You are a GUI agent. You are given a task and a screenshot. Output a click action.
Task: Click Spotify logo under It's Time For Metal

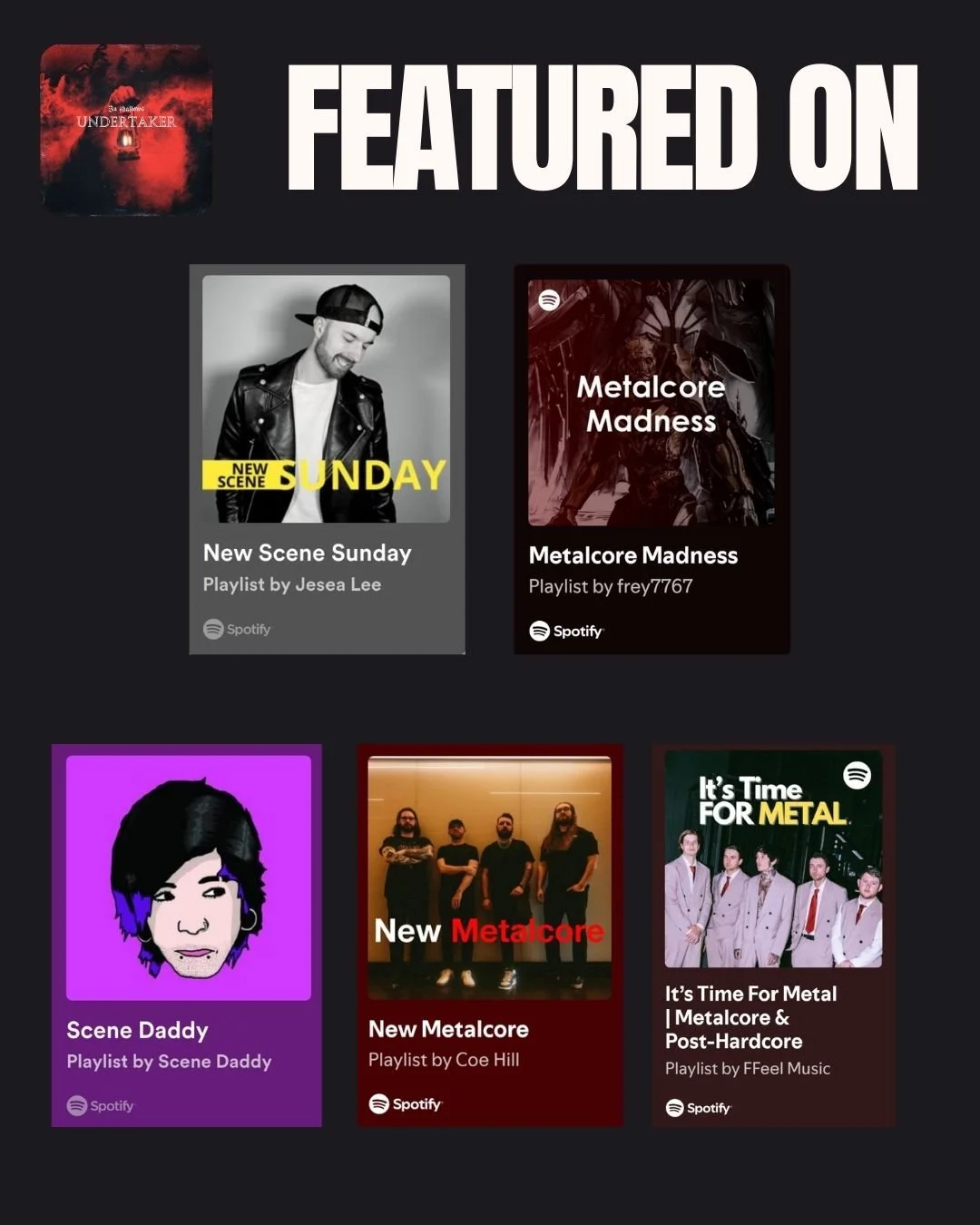coord(699,1107)
